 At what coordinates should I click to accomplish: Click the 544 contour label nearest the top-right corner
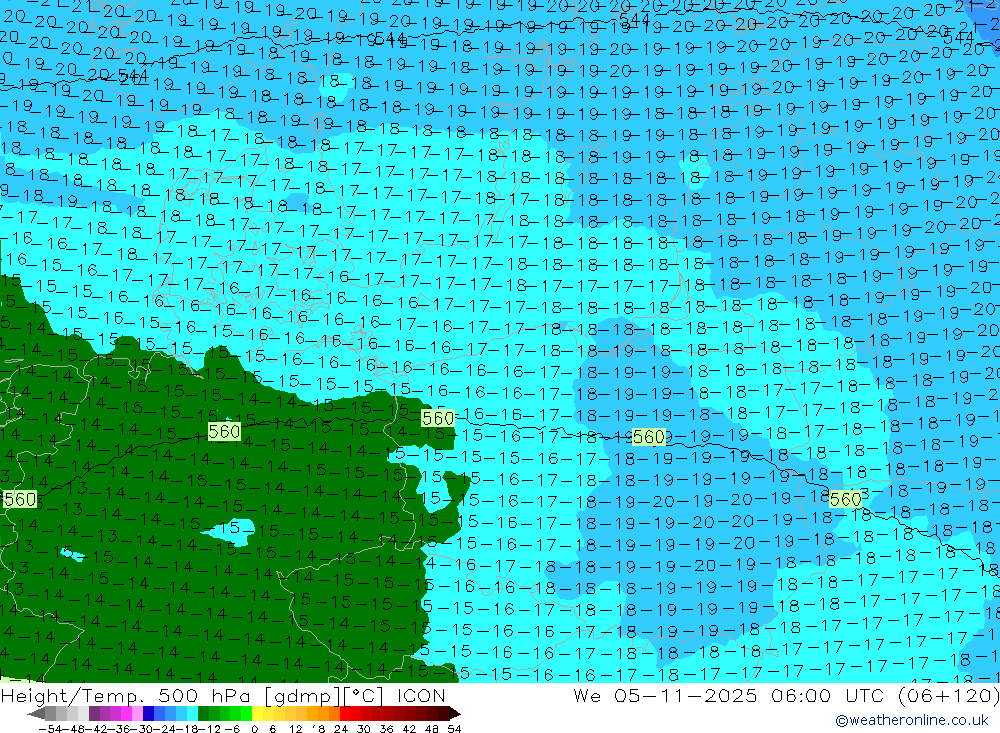959,38
